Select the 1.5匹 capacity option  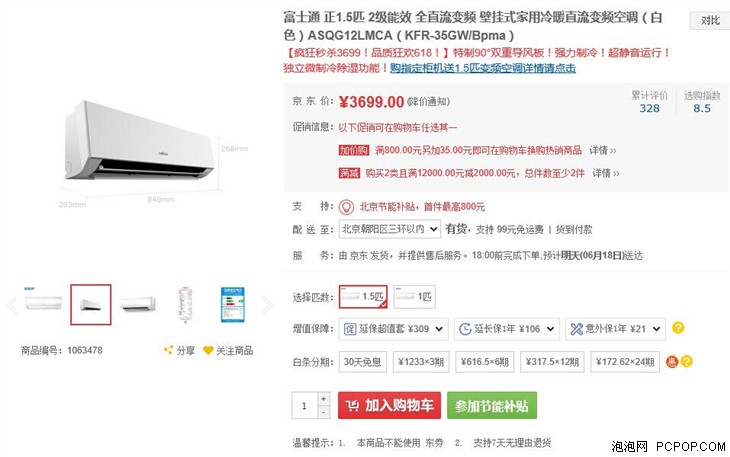coord(363,297)
